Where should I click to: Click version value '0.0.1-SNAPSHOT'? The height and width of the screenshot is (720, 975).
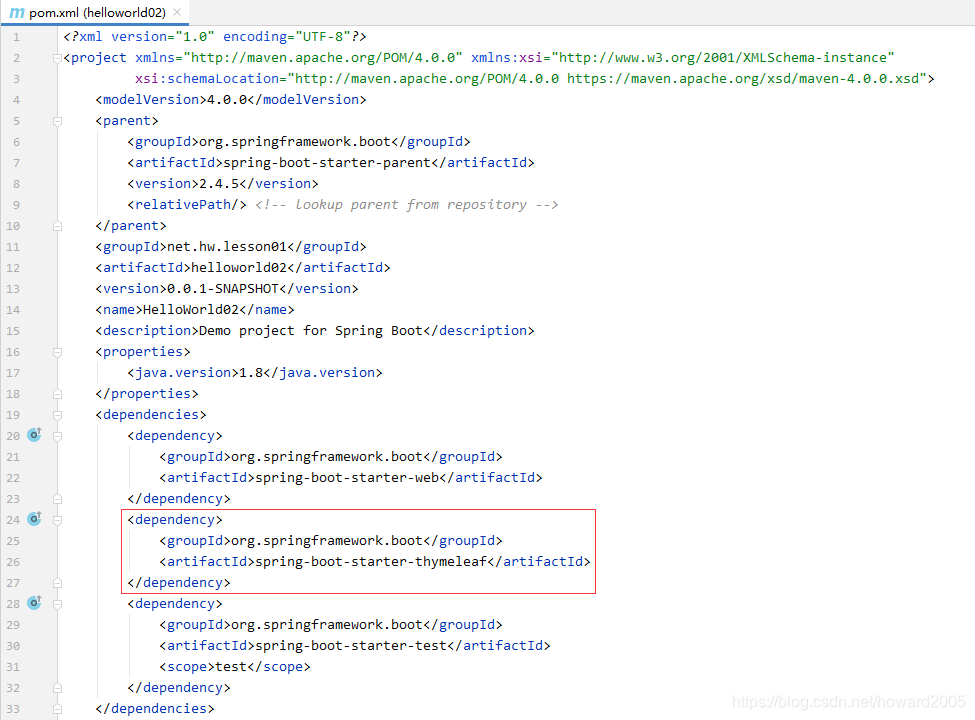coord(223,289)
